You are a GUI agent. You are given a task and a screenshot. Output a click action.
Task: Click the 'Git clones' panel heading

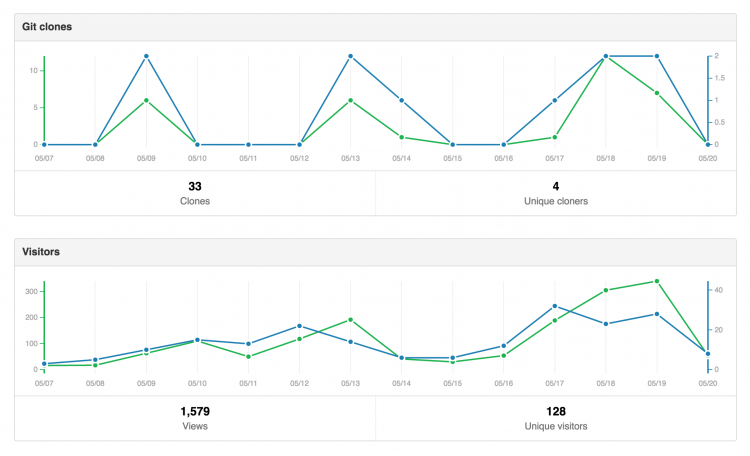(47, 27)
